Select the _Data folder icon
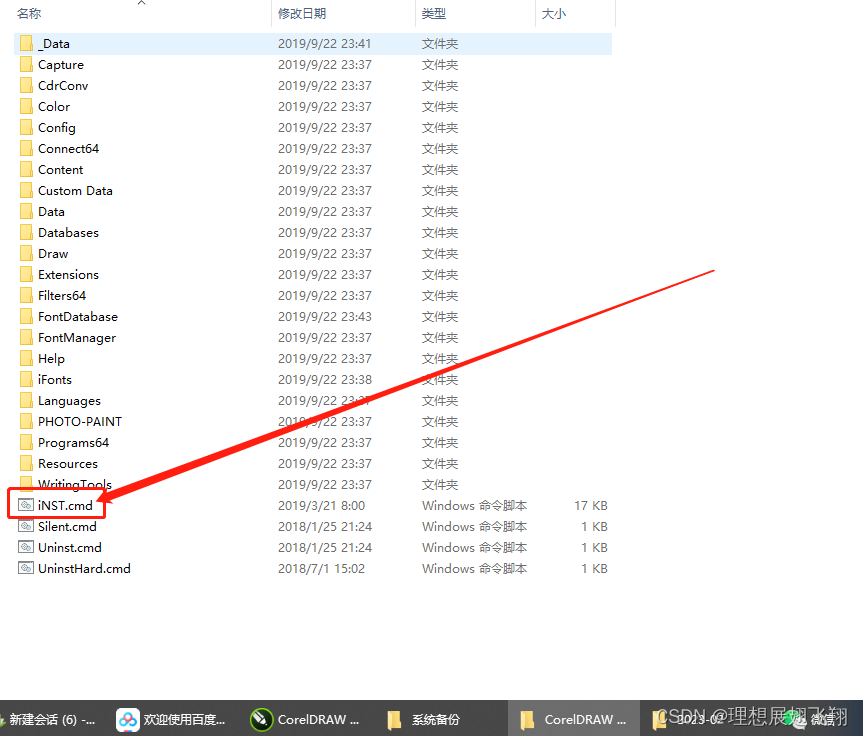863x736 pixels. click(26, 43)
